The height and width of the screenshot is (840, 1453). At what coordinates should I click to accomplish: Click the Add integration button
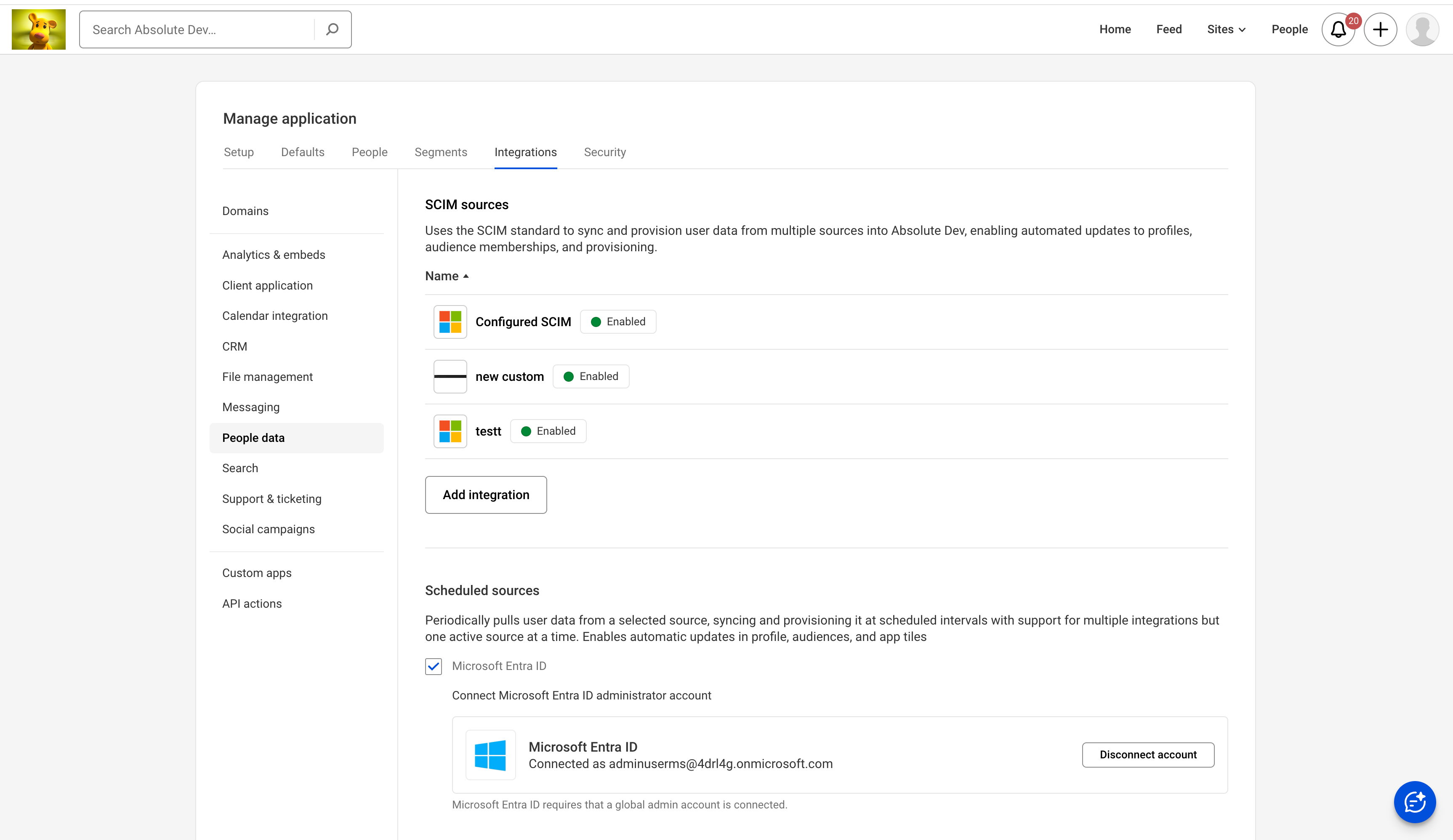(485, 494)
